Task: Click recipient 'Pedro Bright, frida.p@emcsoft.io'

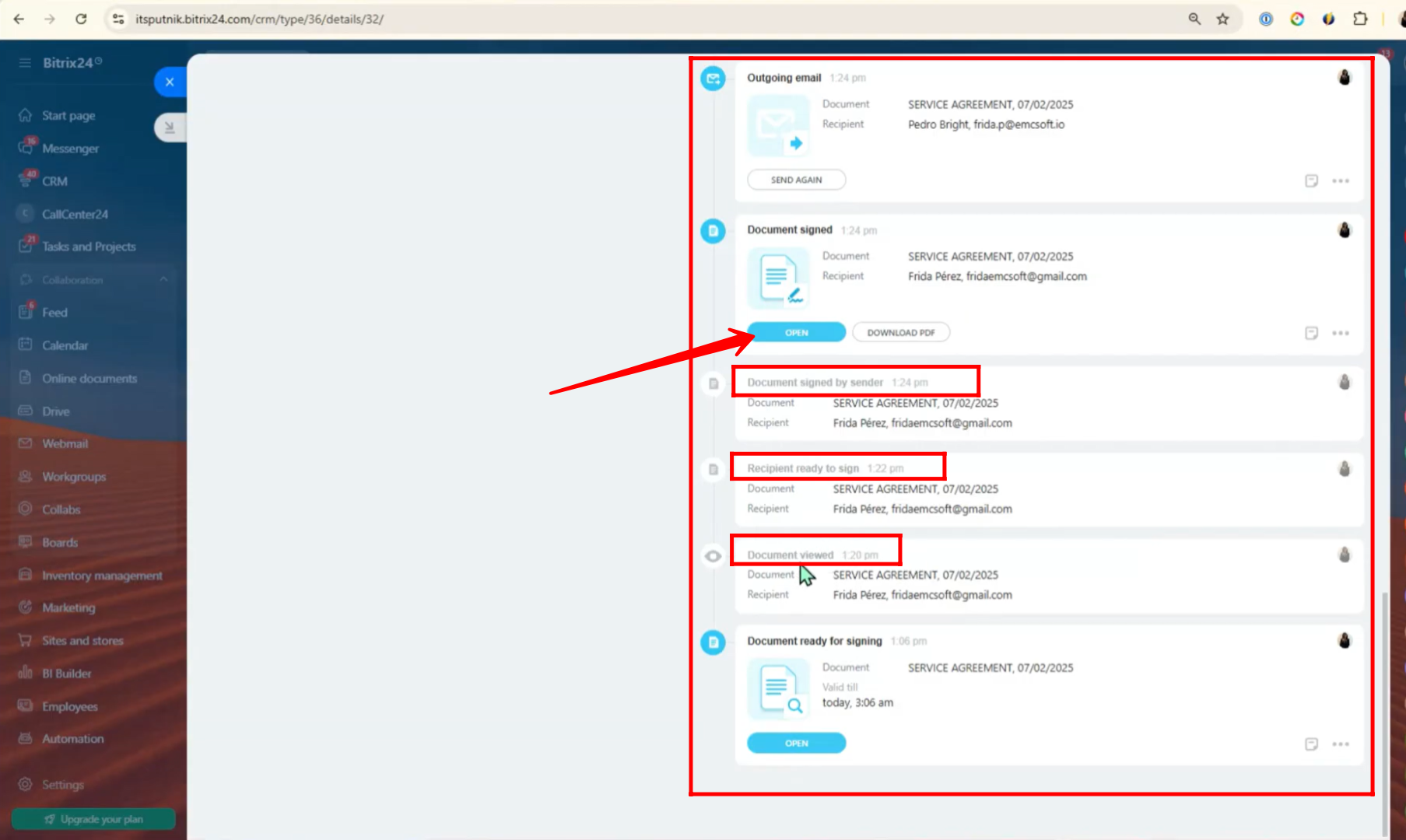Action: click(986, 124)
